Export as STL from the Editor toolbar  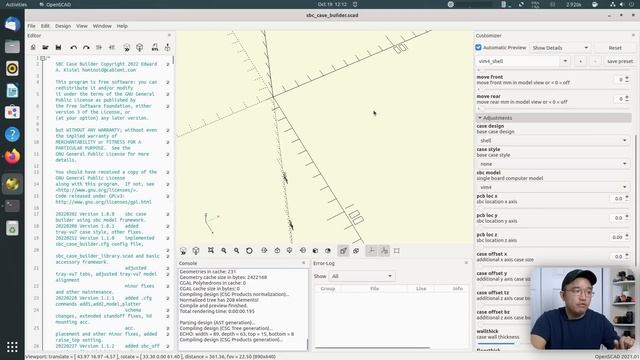click(x=155, y=47)
